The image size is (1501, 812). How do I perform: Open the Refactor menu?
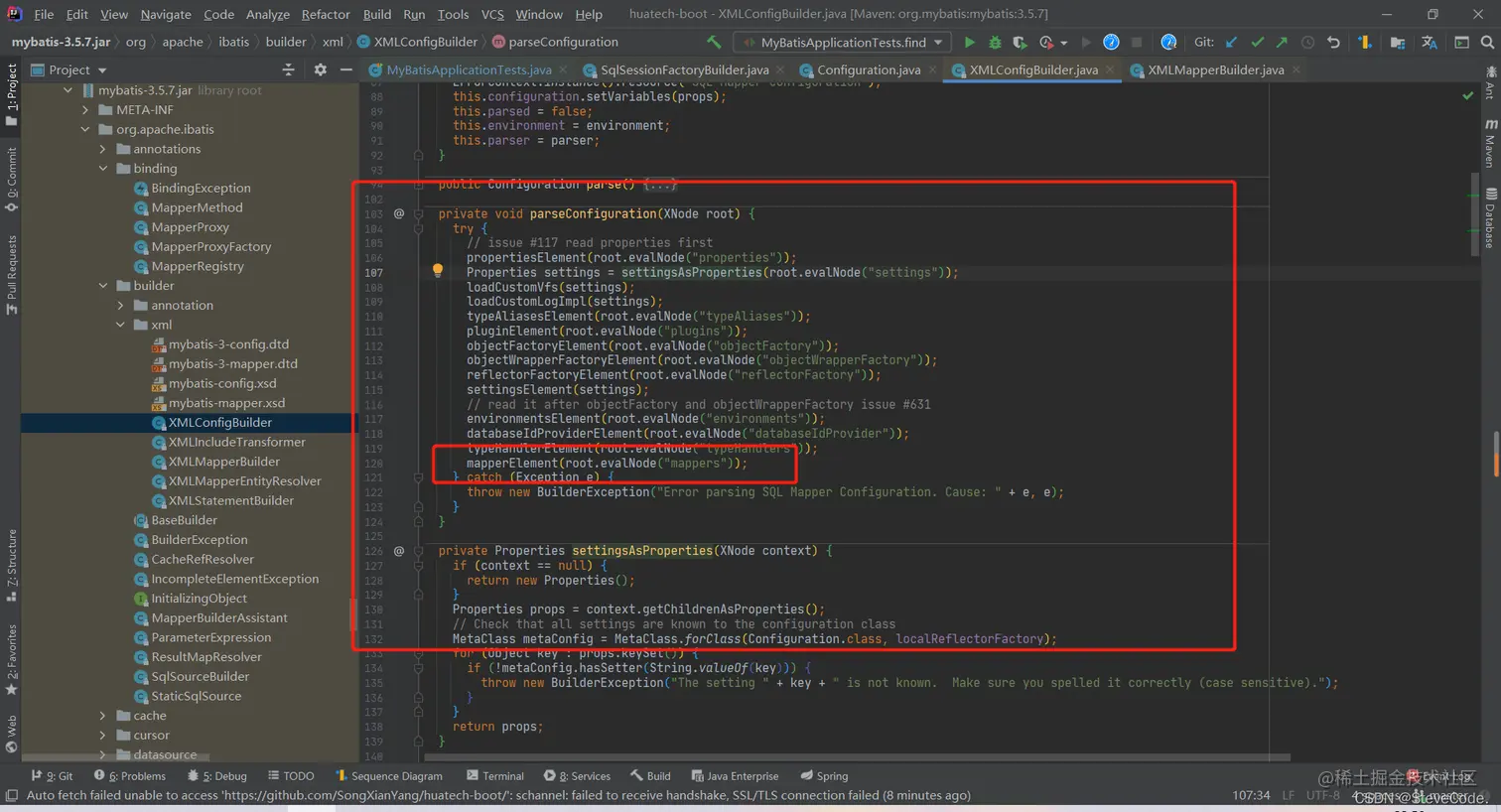tap(326, 14)
